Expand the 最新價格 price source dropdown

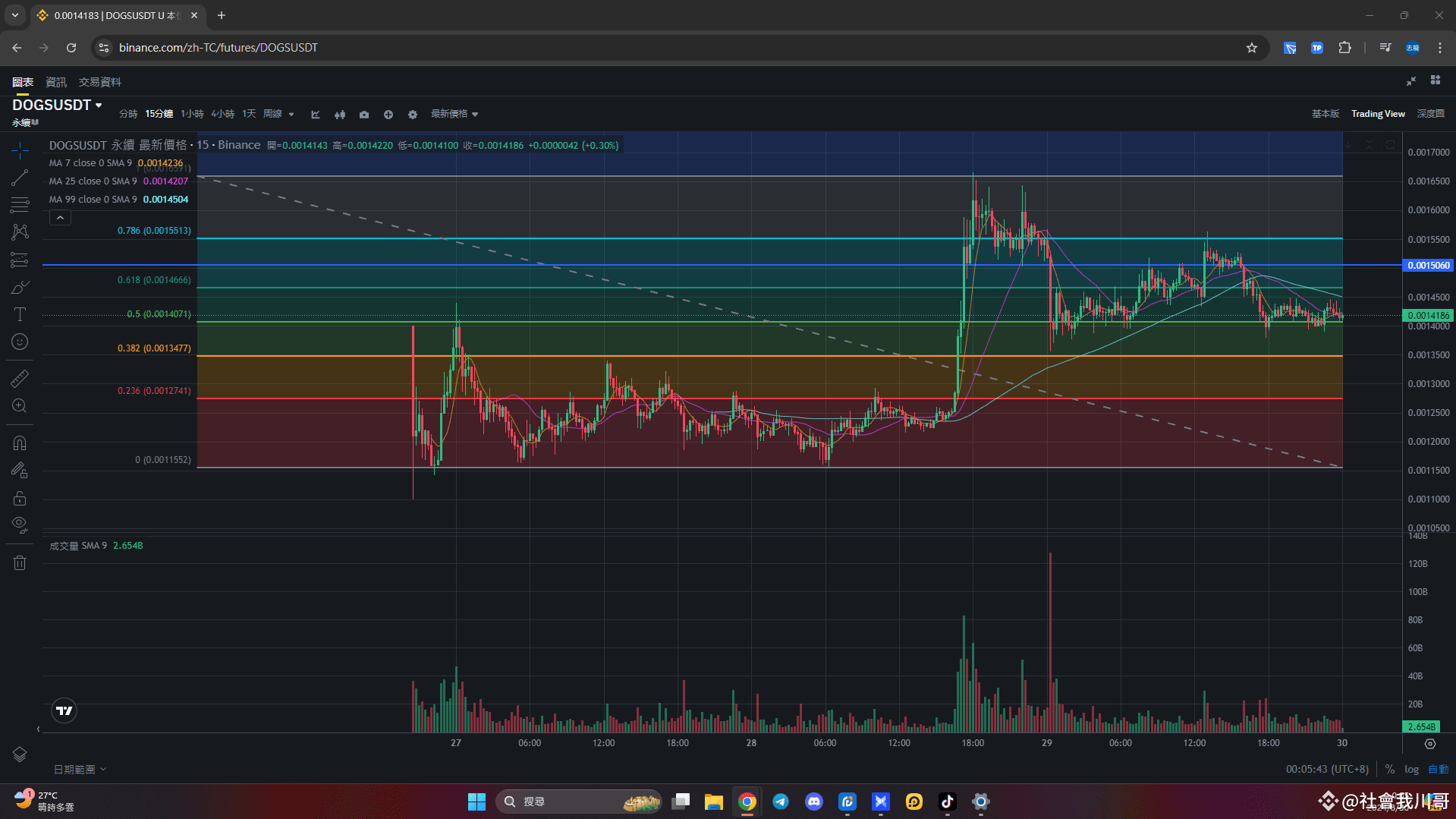[454, 114]
